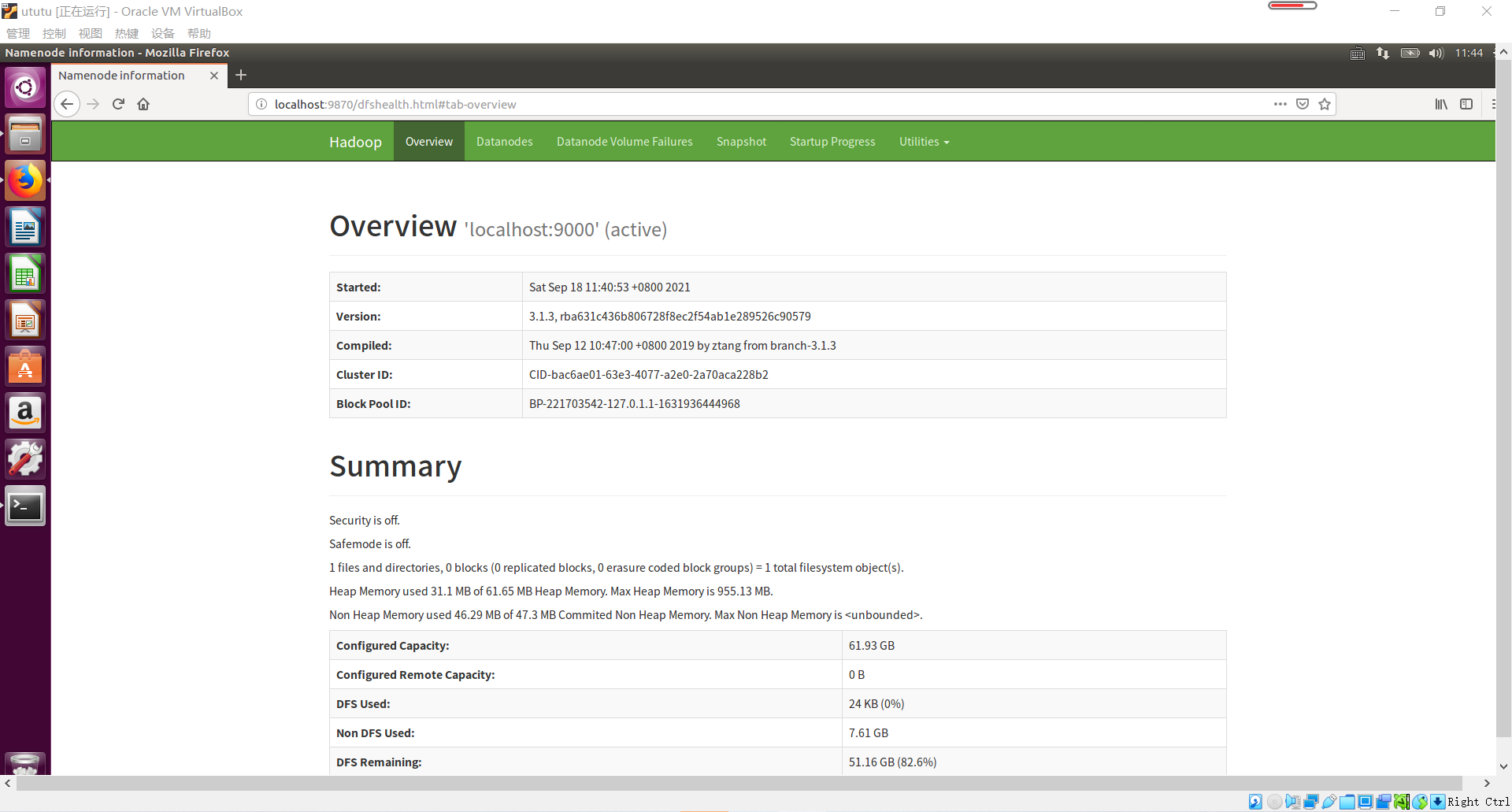Viewport: 1512px width, 812px height.
Task: Open new Firefox tab
Action: [x=241, y=75]
